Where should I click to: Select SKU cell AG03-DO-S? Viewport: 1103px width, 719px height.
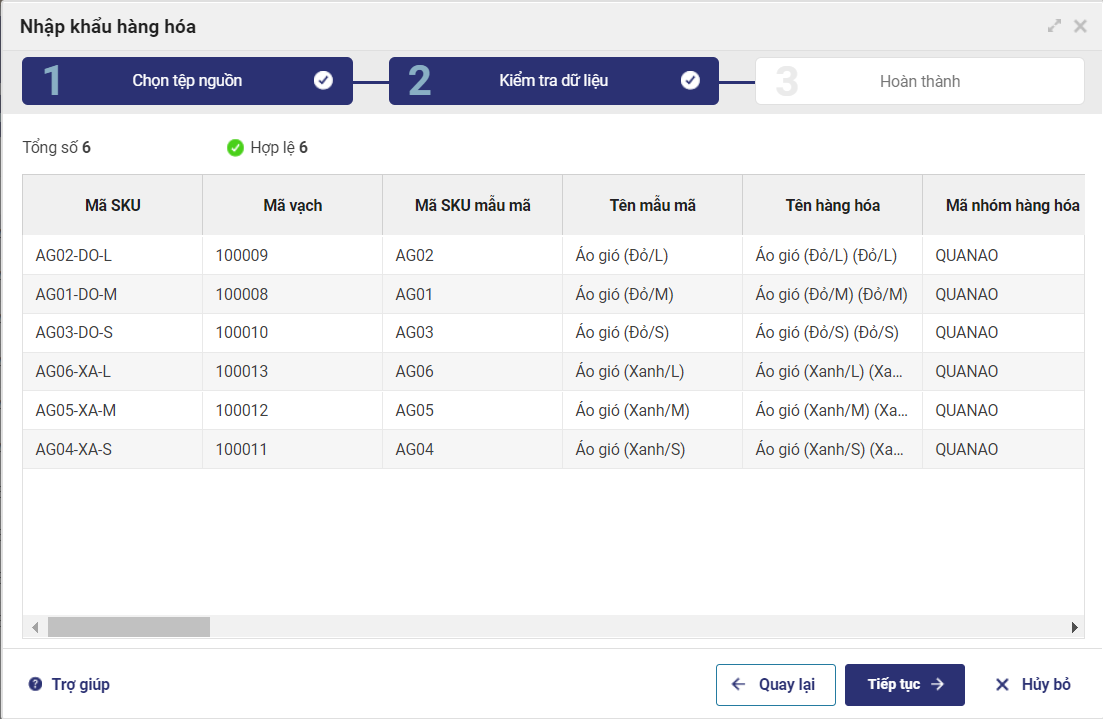coord(113,332)
